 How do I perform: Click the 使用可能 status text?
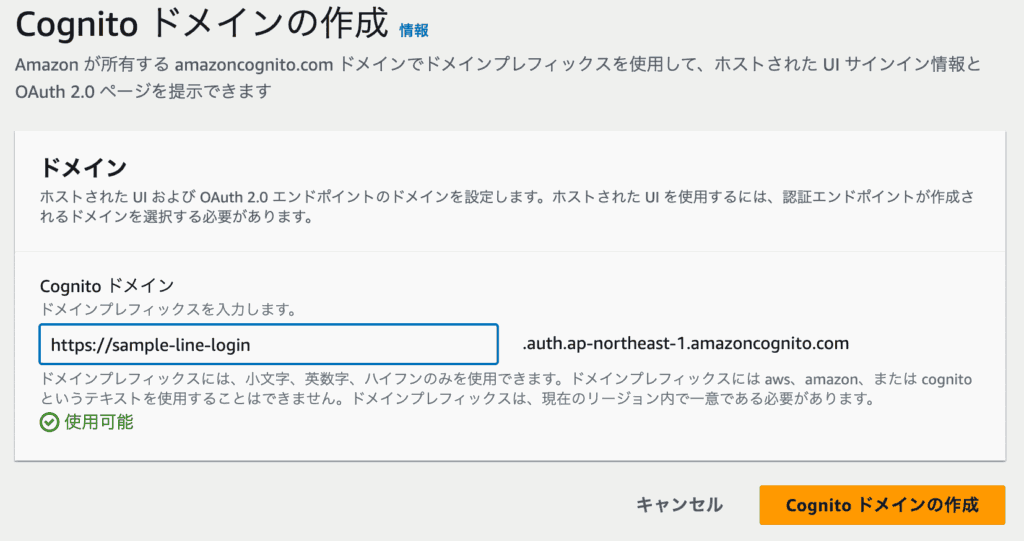pos(98,422)
